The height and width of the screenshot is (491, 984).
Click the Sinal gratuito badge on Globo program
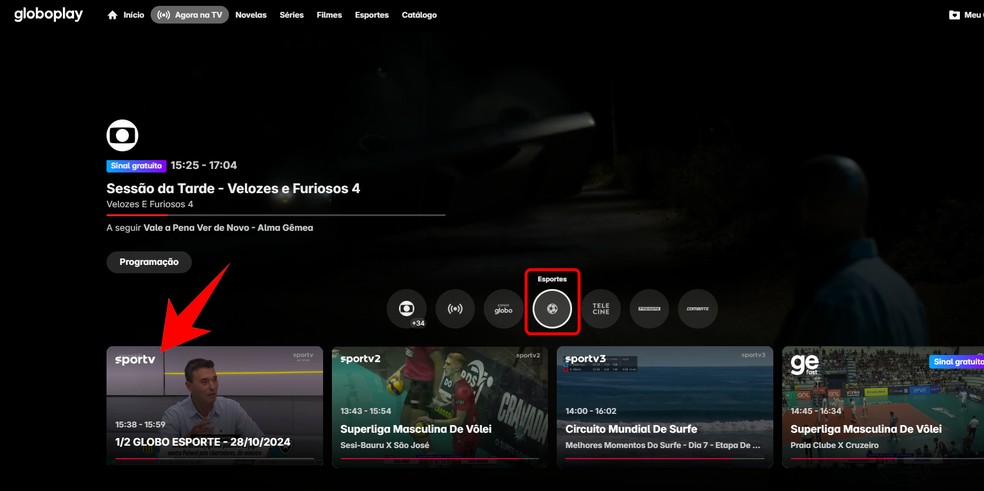pos(136,166)
